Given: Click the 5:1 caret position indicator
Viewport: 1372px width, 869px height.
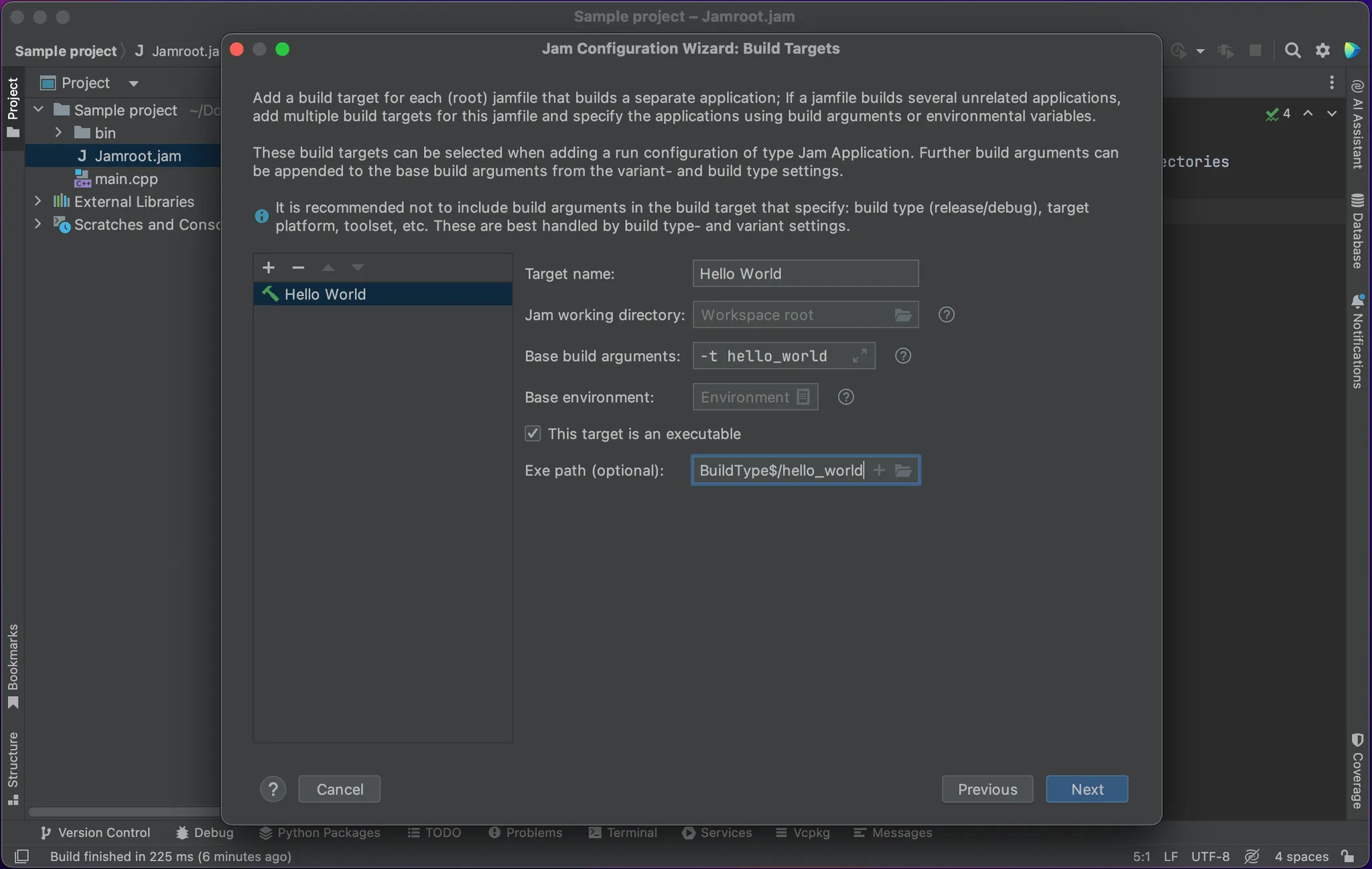Looking at the screenshot, I should (x=1142, y=856).
